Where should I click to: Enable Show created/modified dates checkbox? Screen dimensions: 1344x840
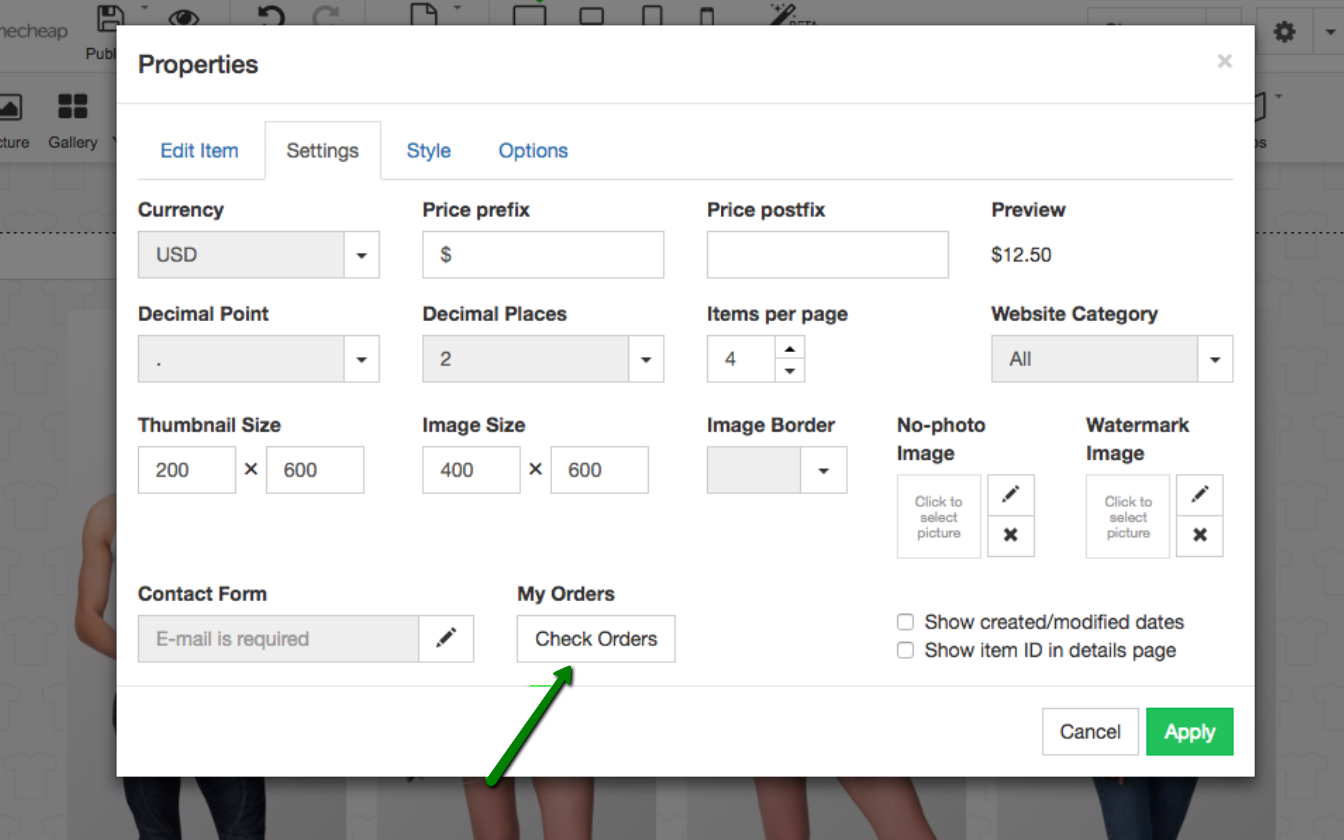coord(905,622)
